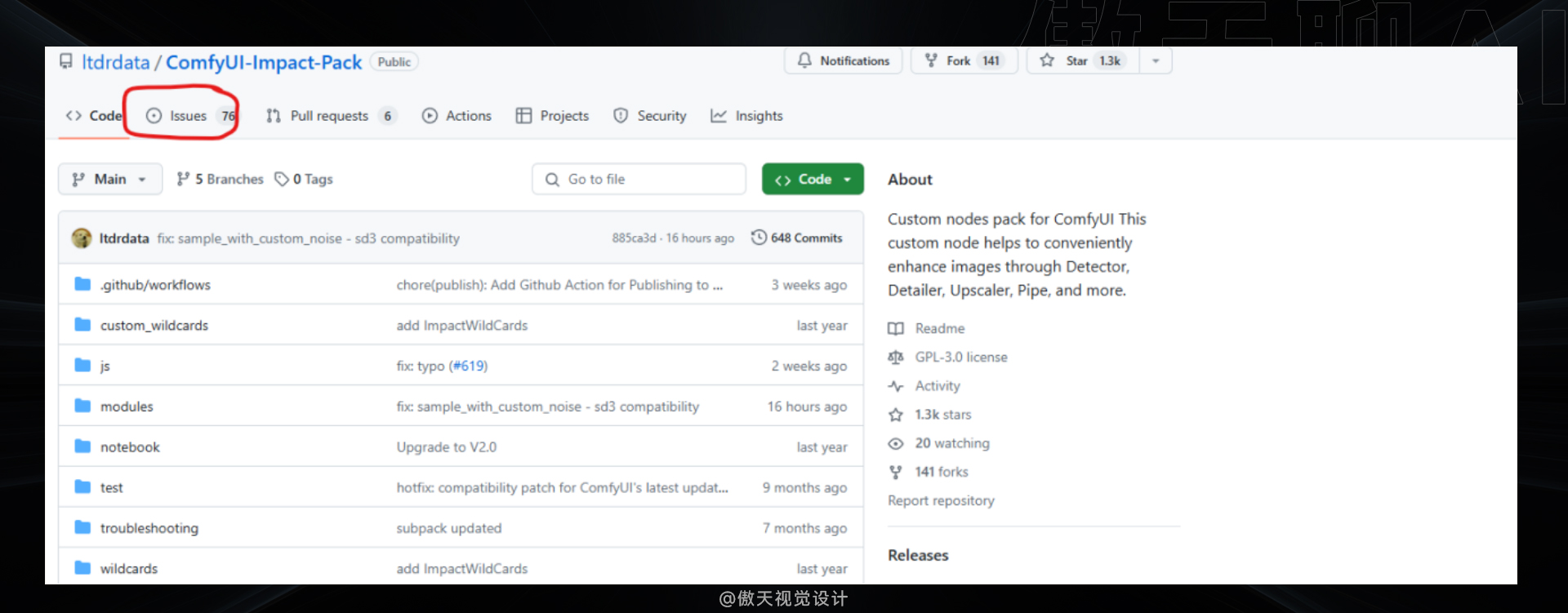Open the js folder

pos(105,366)
